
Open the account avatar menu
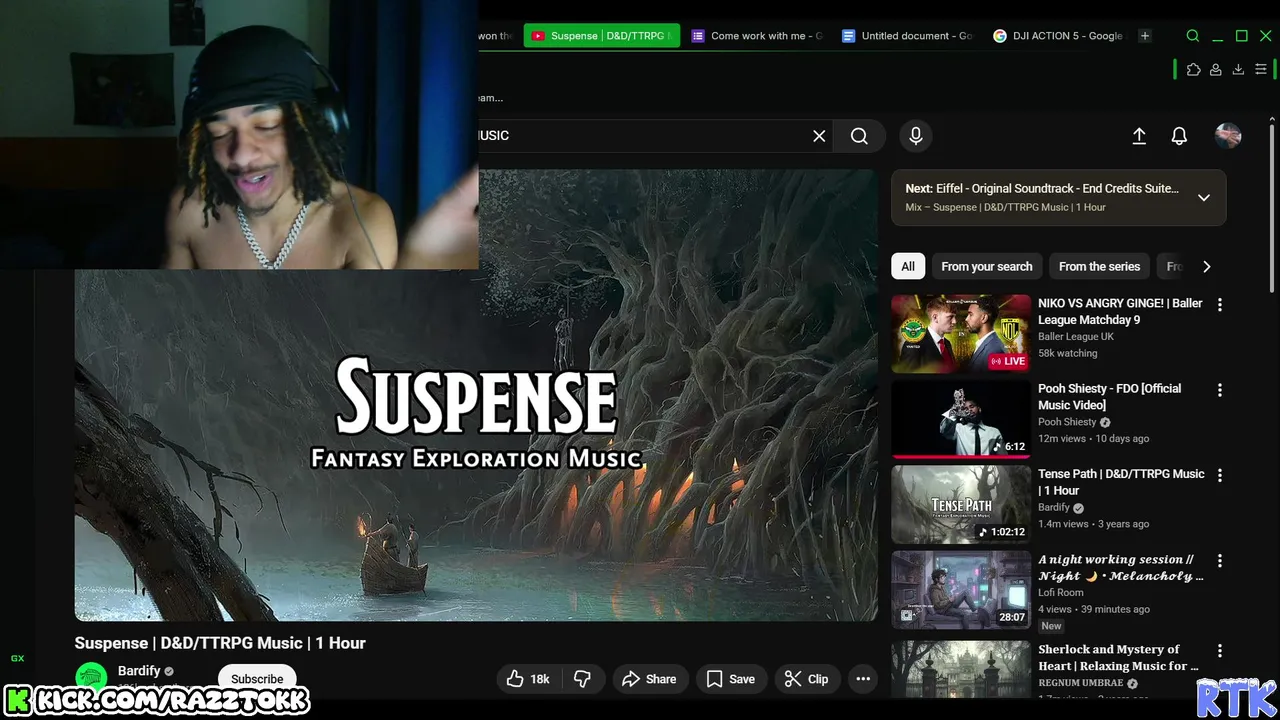(1228, 136)
